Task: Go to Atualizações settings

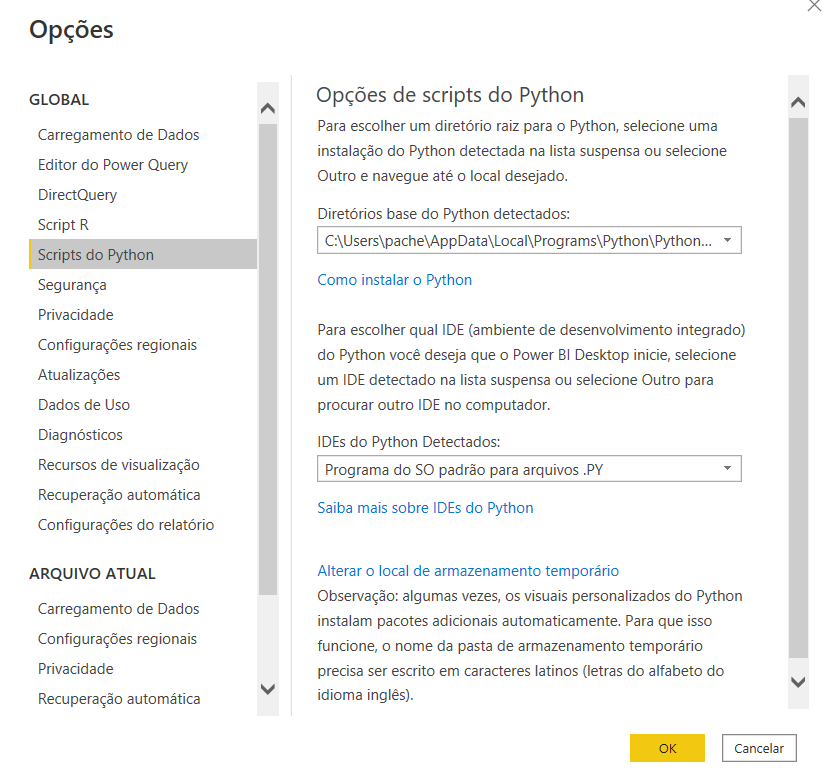Action: click(x=79, y=375)
